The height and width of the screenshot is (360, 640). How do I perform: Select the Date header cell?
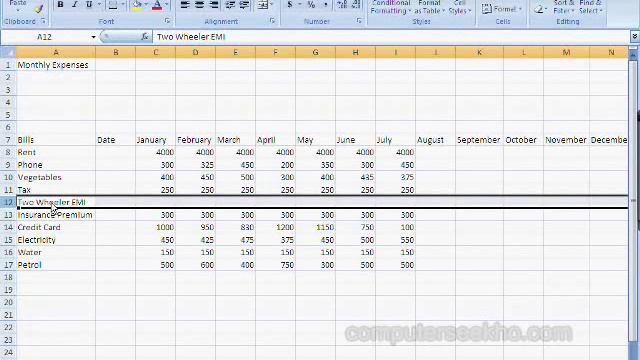[x=116, y=140]
